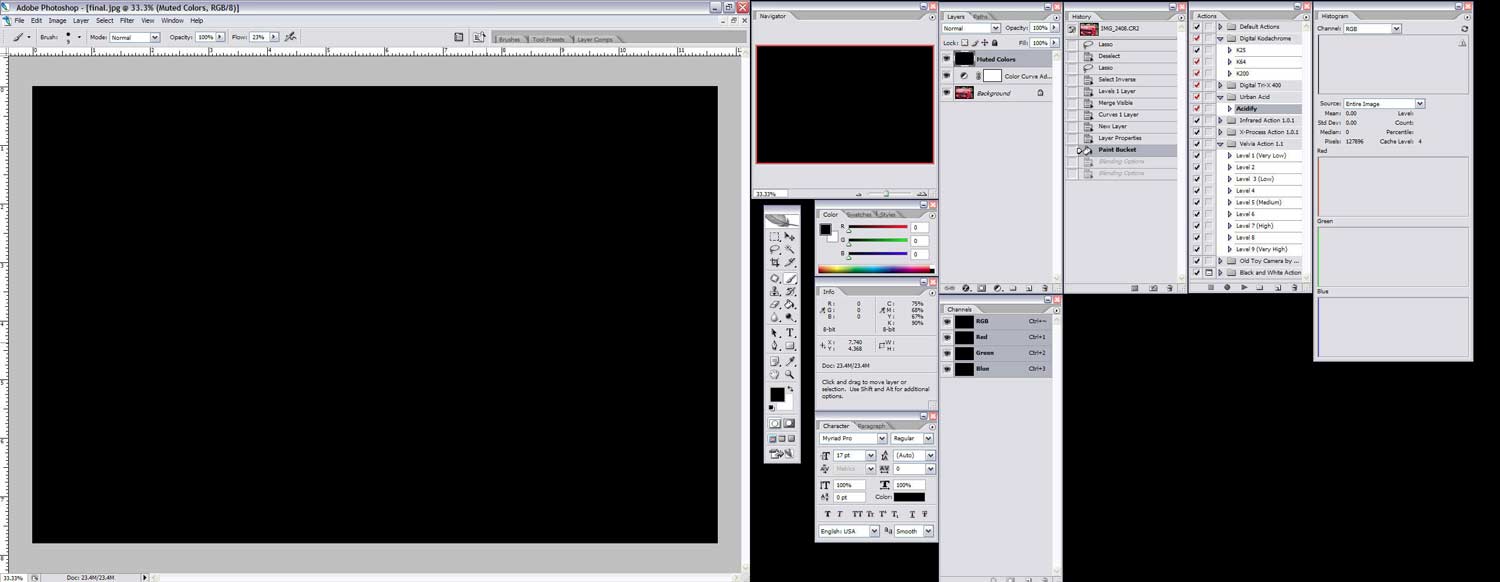
Task: Uncheck the Default Actions checkbox
Action: click(x=1197, y=27)
